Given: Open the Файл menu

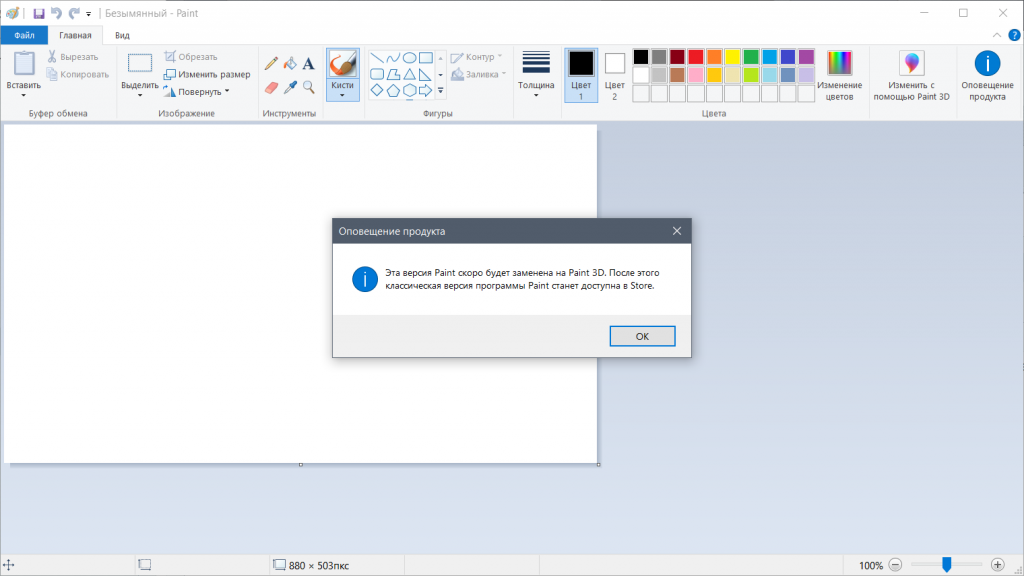Looking at the screenshot, I should (x=24, y=35).
